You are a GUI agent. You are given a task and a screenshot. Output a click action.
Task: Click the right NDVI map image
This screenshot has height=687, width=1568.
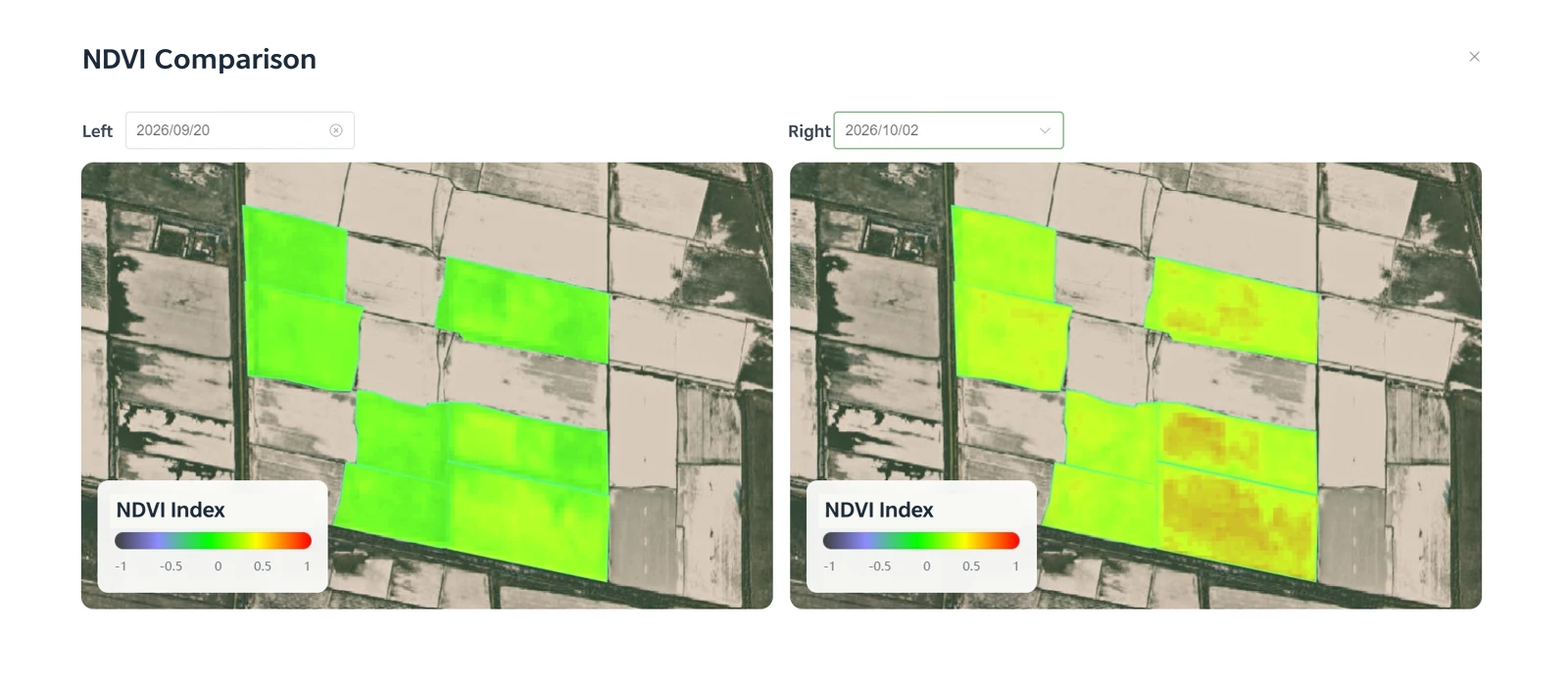[x=1136, y=385]
